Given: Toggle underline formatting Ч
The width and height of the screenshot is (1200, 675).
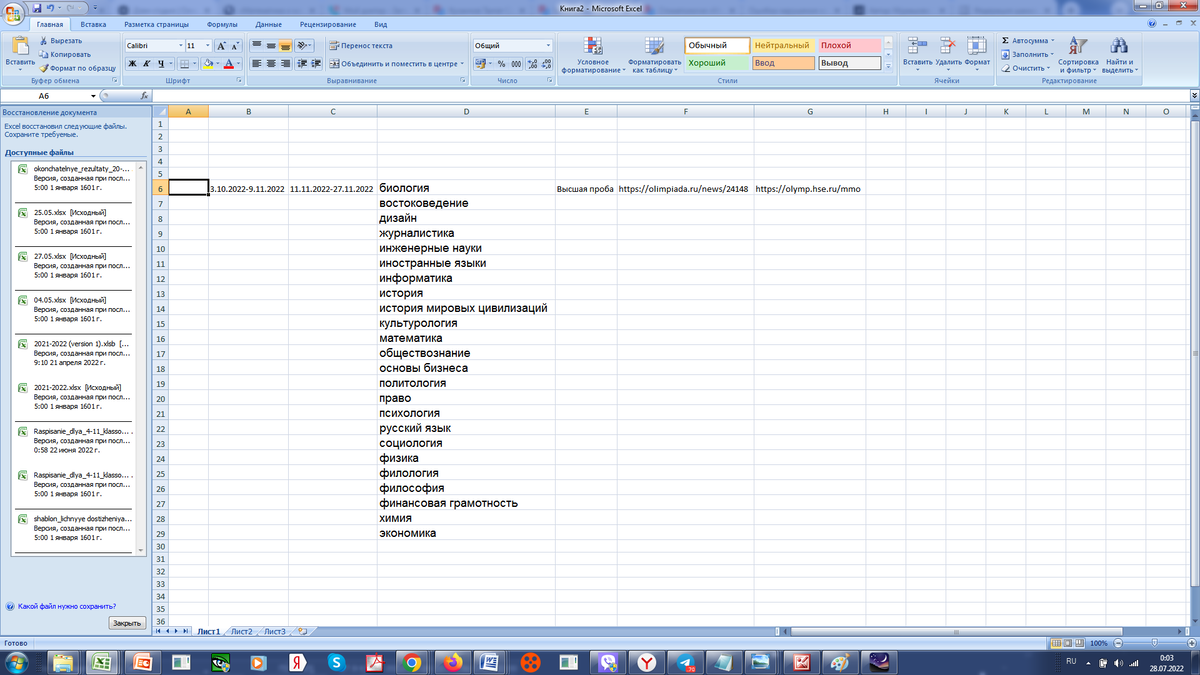Looking at the screenshot, I should pyautogui.click(x=159, y=63).
